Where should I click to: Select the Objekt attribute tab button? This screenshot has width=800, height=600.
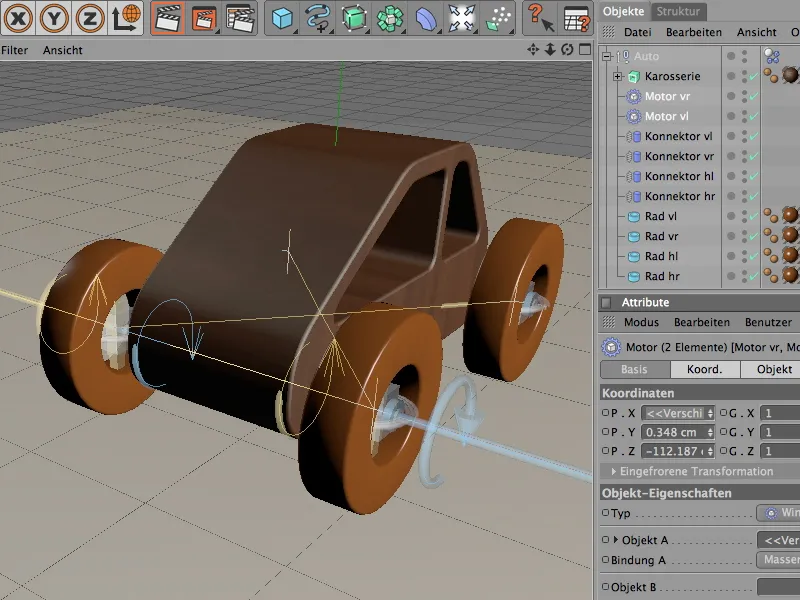click(x=773, y=369)
